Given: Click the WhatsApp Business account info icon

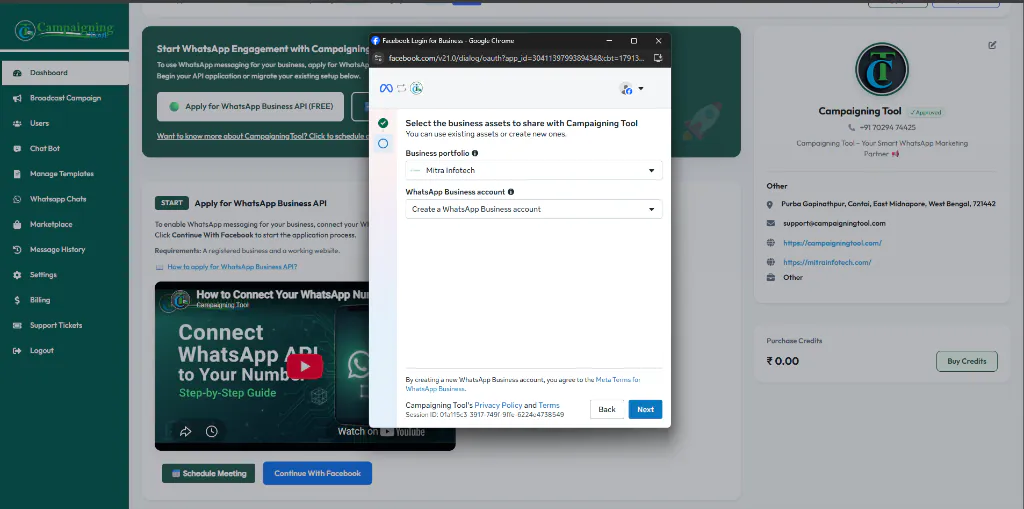Looking at the screenshot, I should click(511, 192).
